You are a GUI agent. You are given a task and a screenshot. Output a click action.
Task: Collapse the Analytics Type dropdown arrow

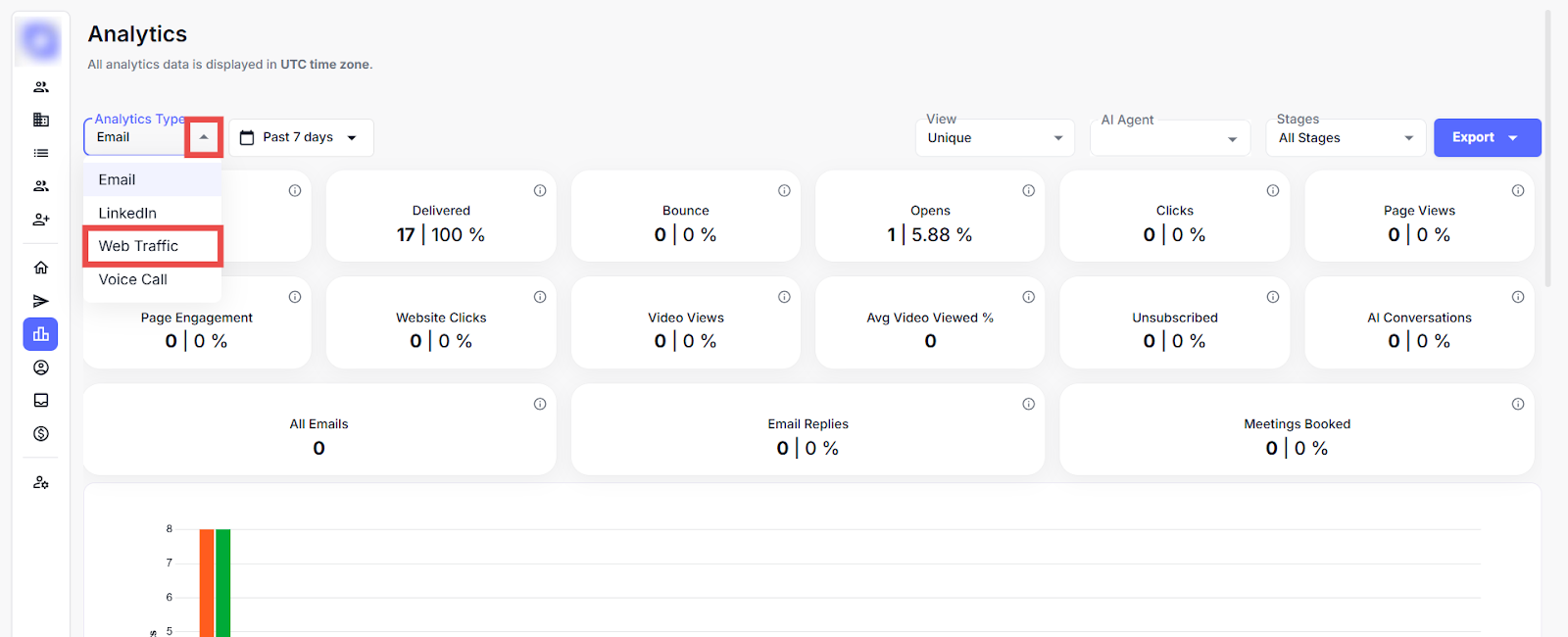tap(204, 137)
